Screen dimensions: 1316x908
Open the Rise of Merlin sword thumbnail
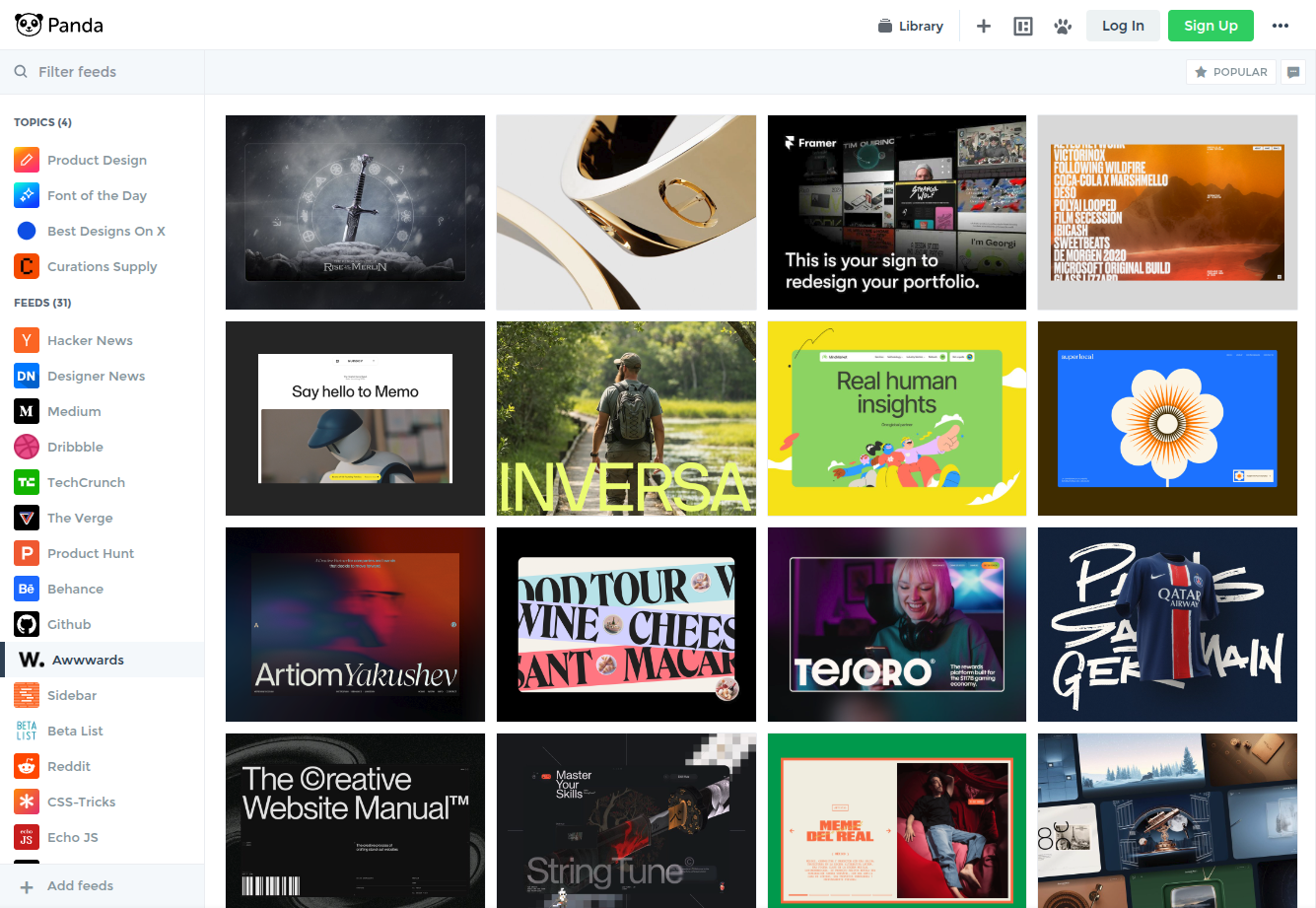click(355, 212)
